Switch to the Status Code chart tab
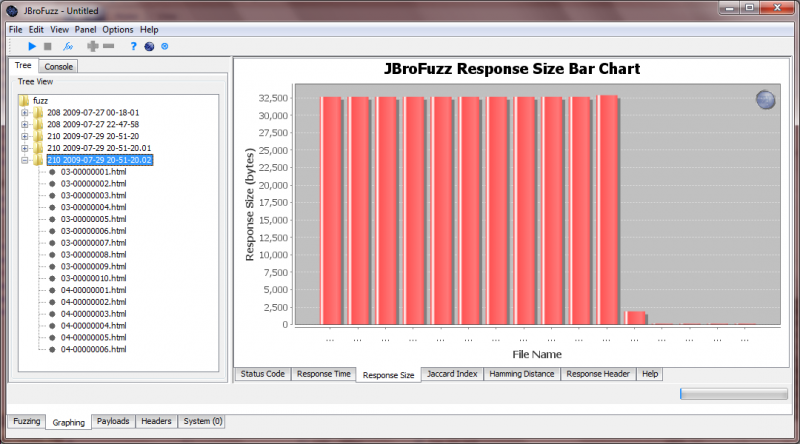800x444 pixels. pos(262,374)
